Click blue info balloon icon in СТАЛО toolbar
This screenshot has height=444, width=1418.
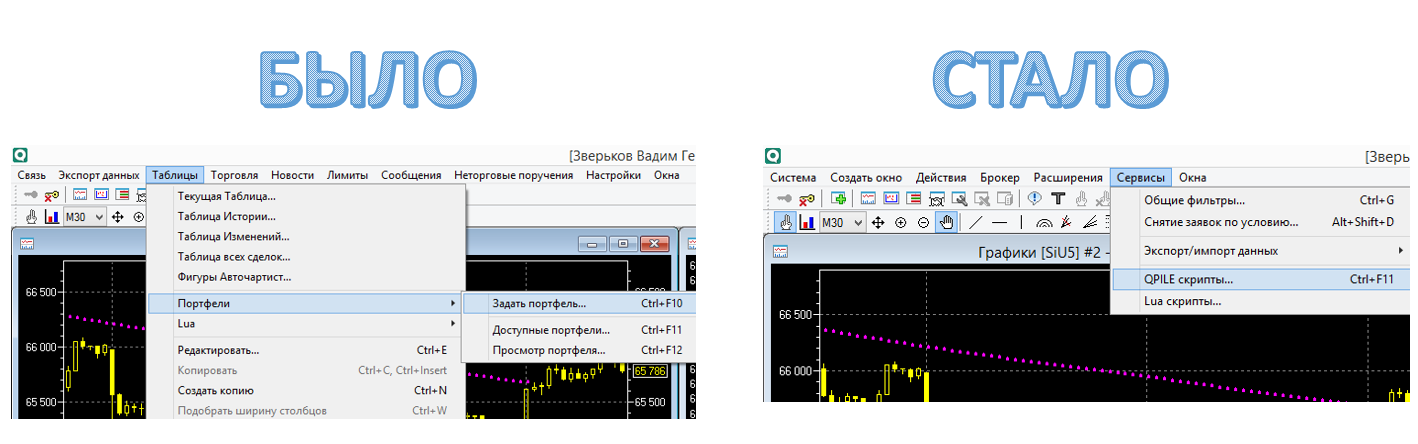pyautogui.click(x=1035, y=199)
